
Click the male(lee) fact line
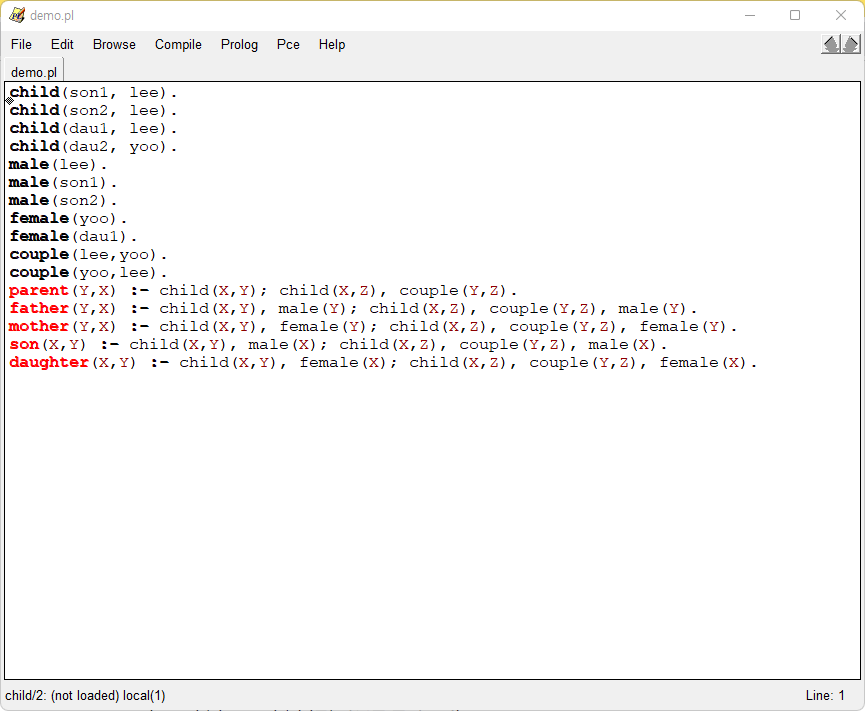tap(58, 164)
